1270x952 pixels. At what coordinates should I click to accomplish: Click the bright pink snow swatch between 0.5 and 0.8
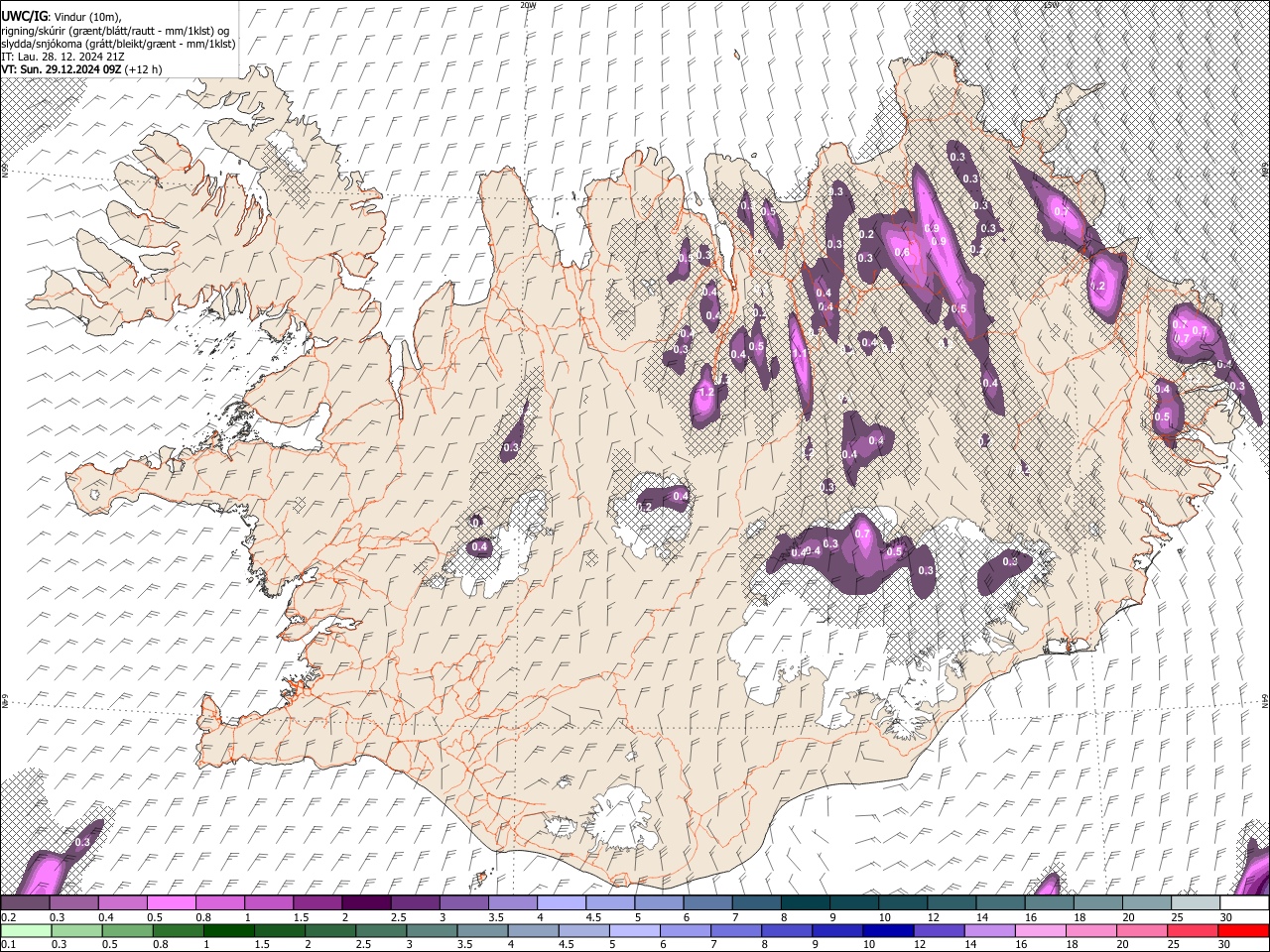[x=170, y=903]
